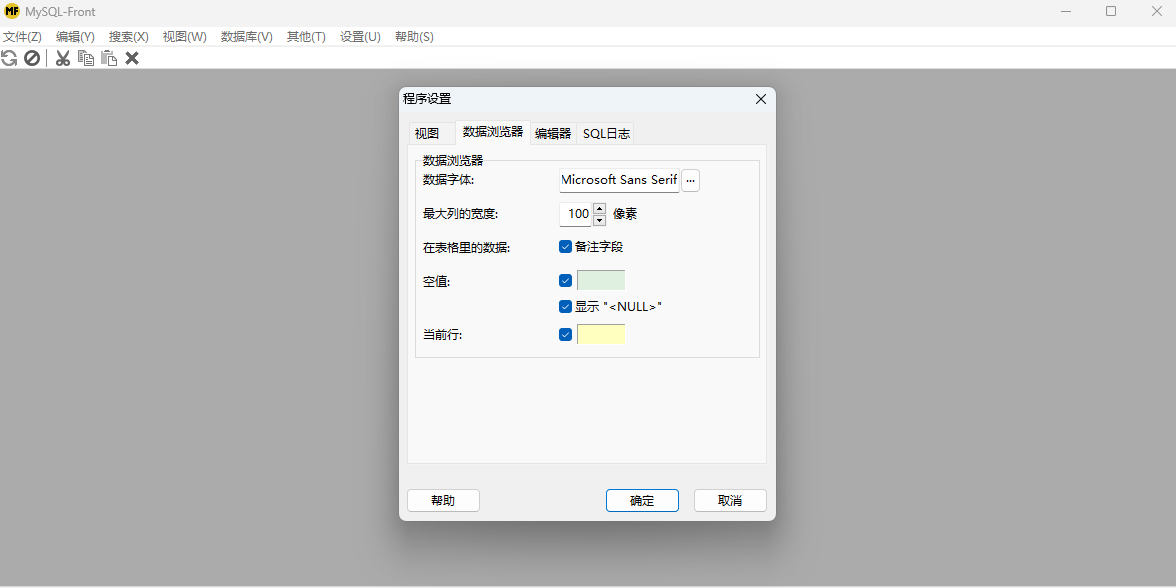
Task: Uncheck the 显示 "<NULL>" option
Action: click(x=565, y=306)
